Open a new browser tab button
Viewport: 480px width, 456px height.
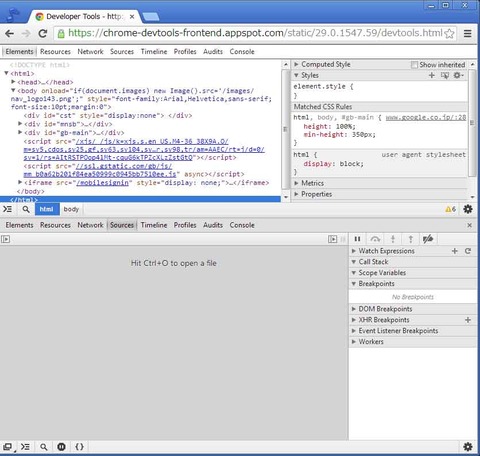[151, 16]
